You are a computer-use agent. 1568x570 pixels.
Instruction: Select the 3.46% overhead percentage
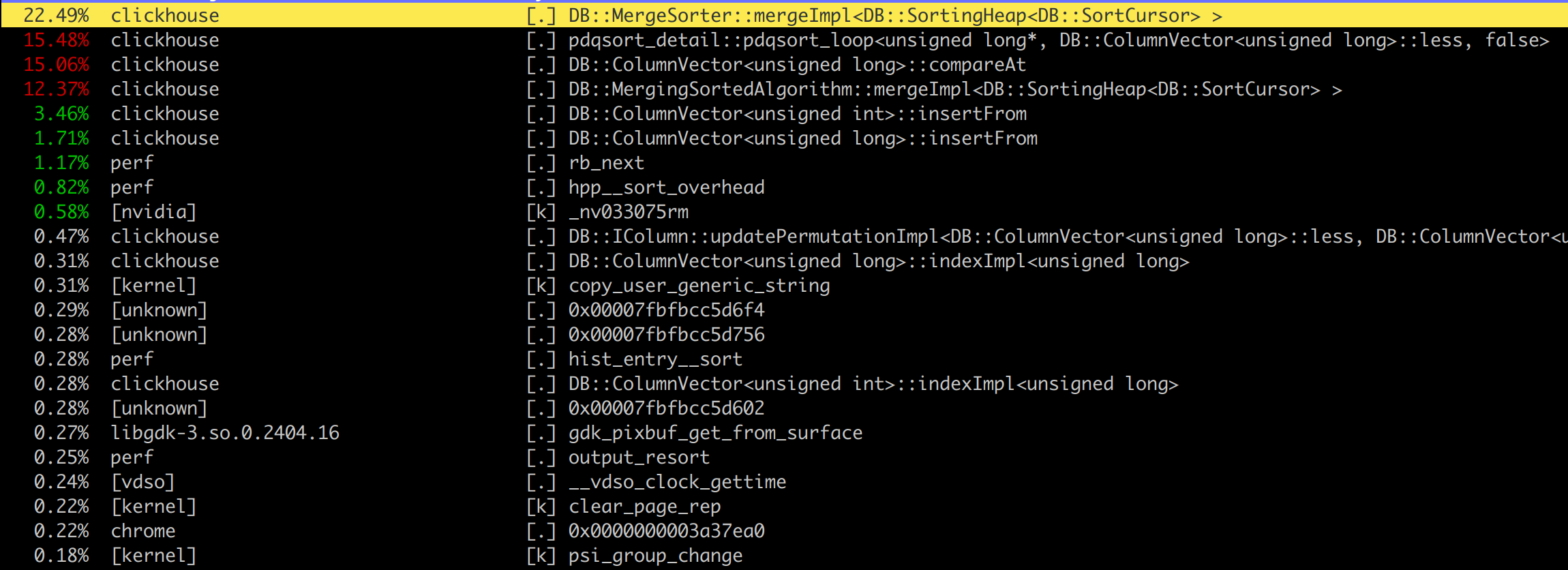(61, 114)
